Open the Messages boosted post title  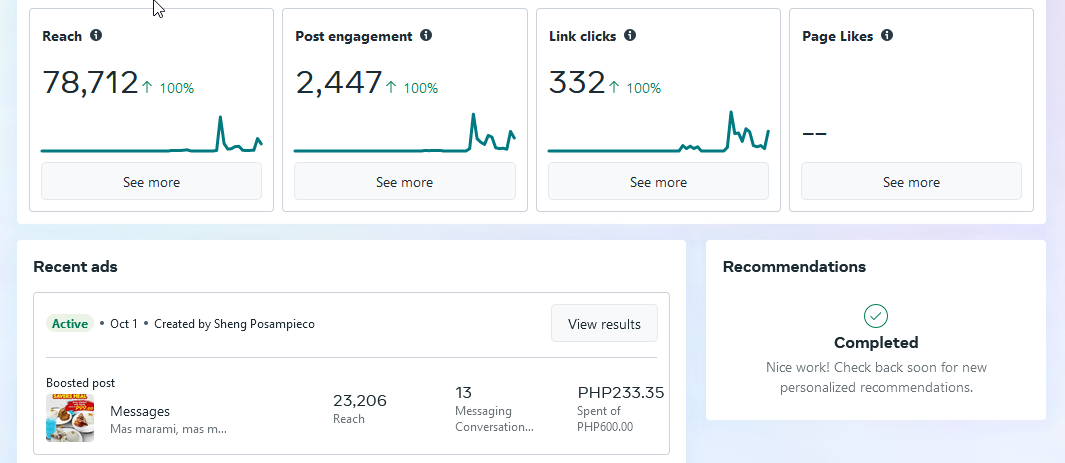tap(140, 411)
